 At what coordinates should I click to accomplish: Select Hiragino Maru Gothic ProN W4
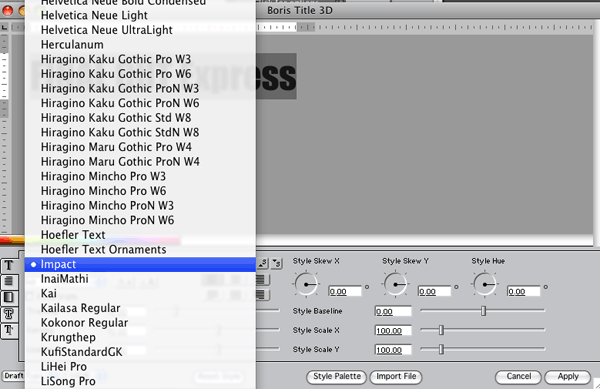pyautogui.click(x=140, y=162)
